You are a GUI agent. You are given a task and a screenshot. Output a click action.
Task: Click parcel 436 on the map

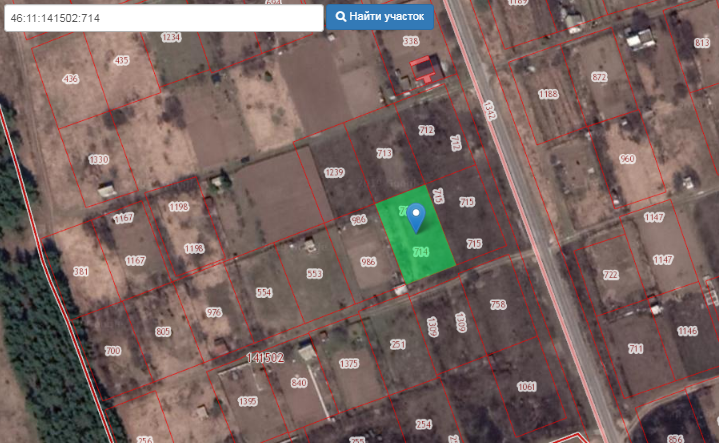pos(70,79)
